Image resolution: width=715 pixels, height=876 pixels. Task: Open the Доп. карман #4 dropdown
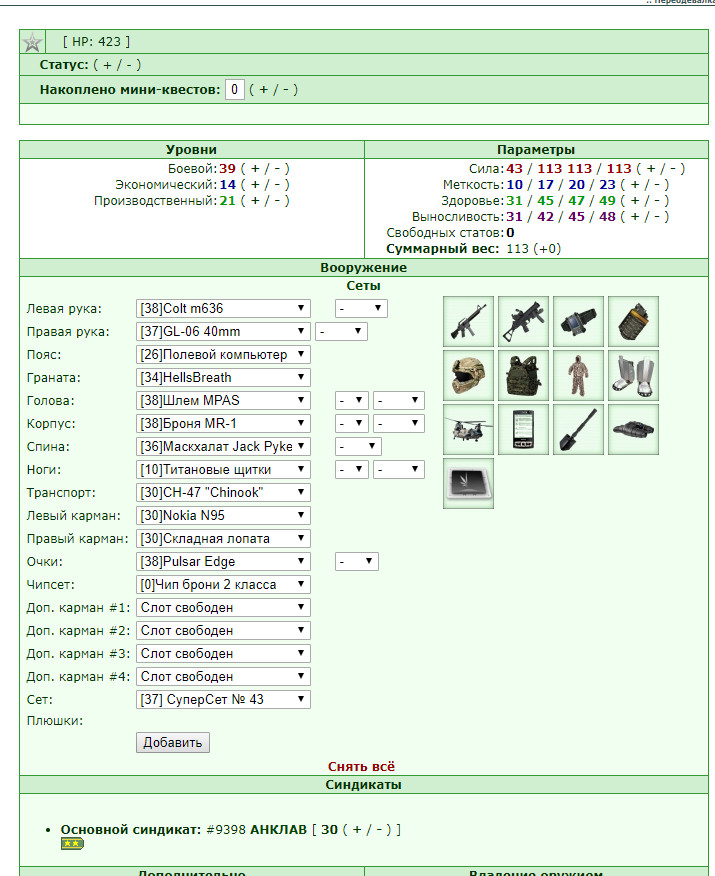pos(223,676)
